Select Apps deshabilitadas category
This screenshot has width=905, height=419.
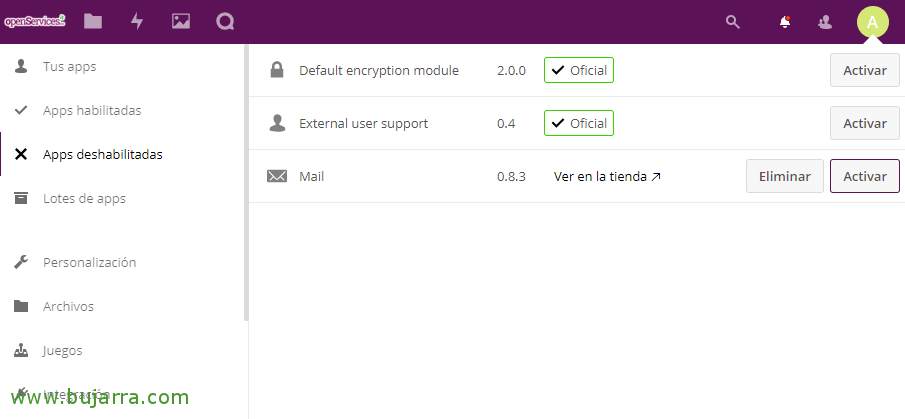click(102, 154)
